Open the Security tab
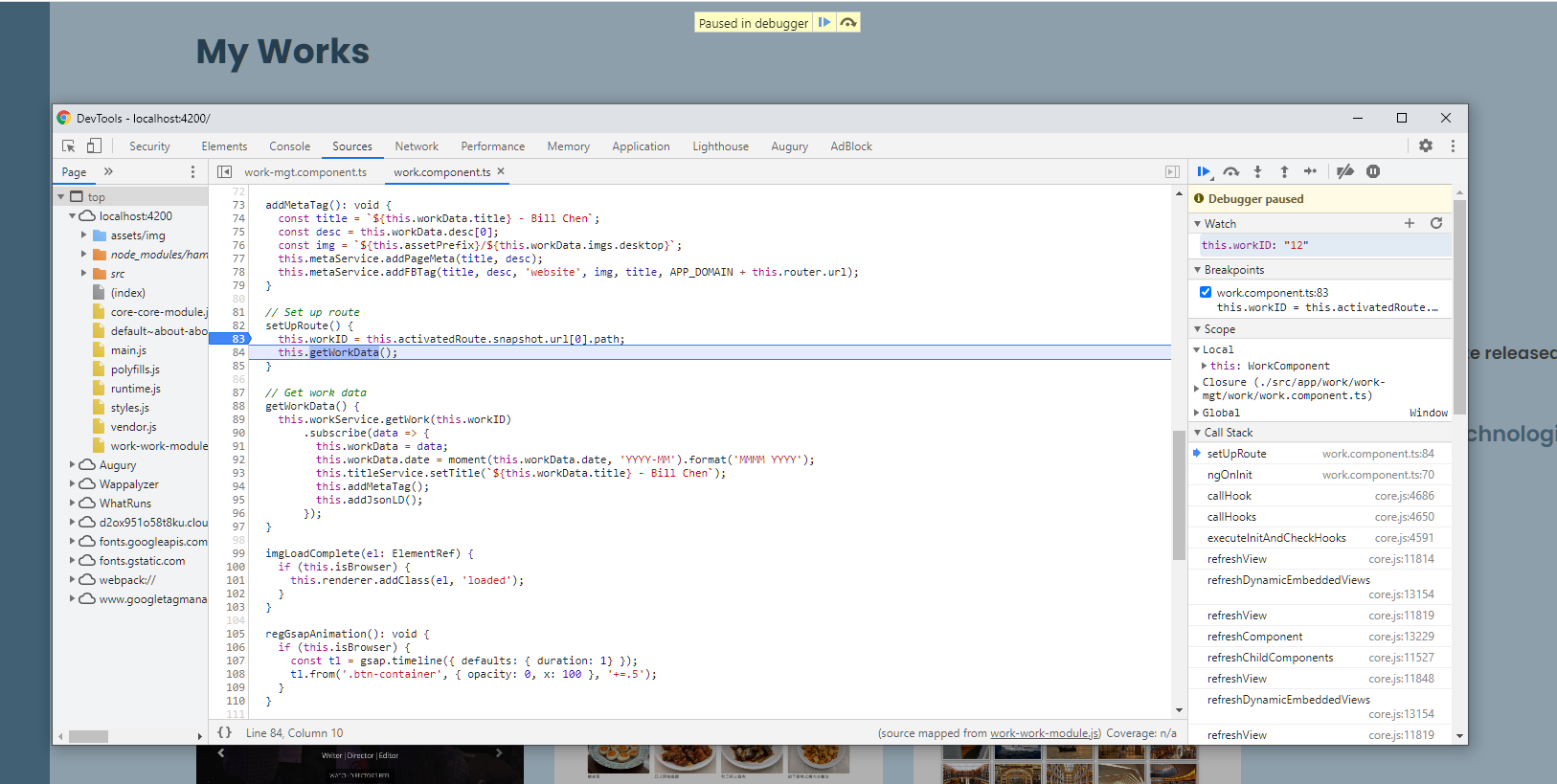1557x784 pixels. [x=149, y=146]
